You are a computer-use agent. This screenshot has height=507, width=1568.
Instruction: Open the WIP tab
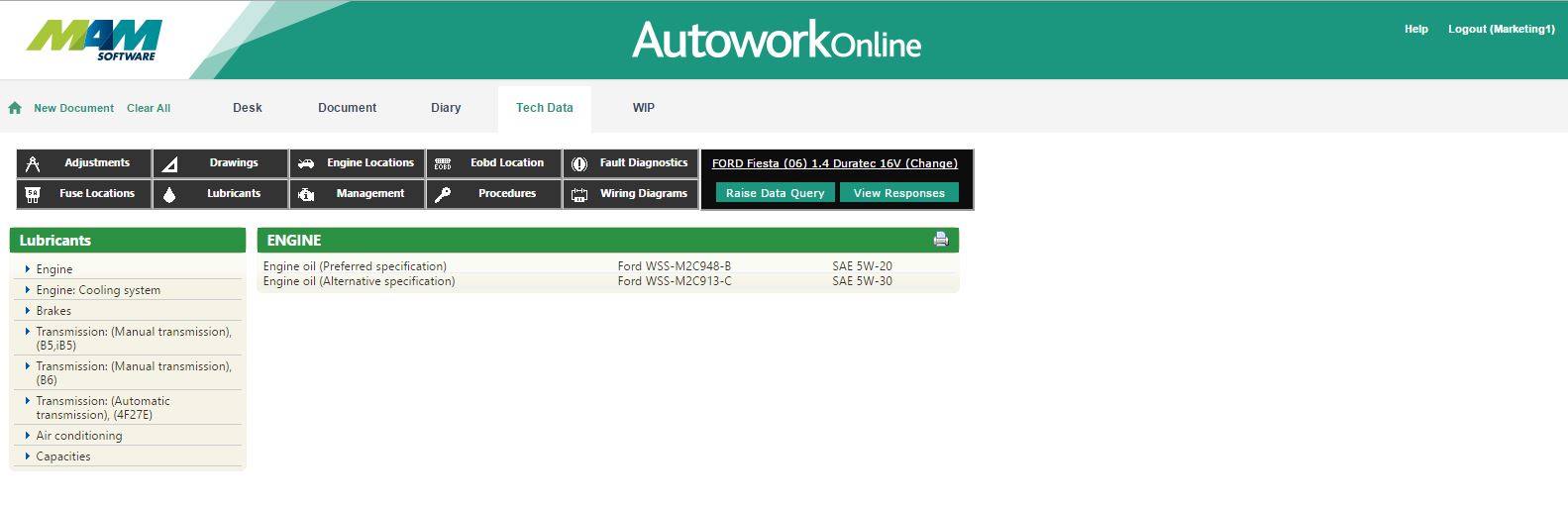644,108
